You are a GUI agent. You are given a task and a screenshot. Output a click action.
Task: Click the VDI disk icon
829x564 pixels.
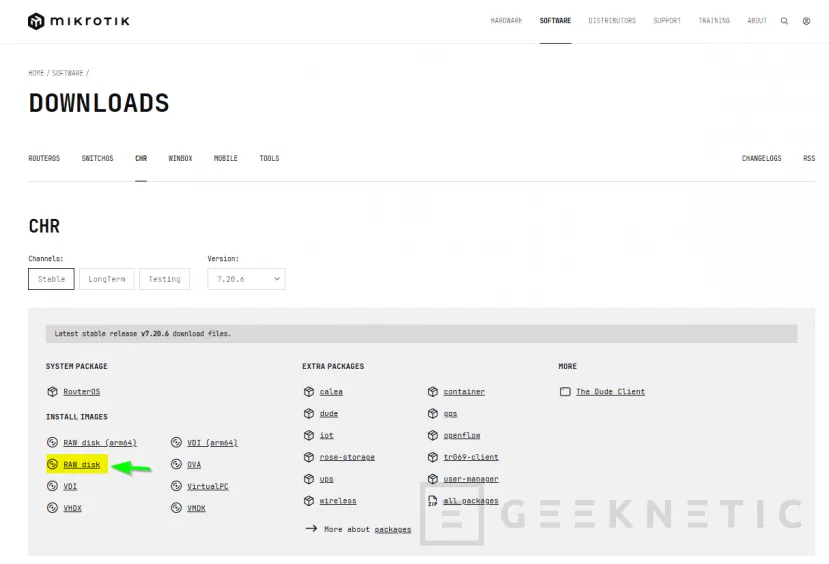point(52,486)
